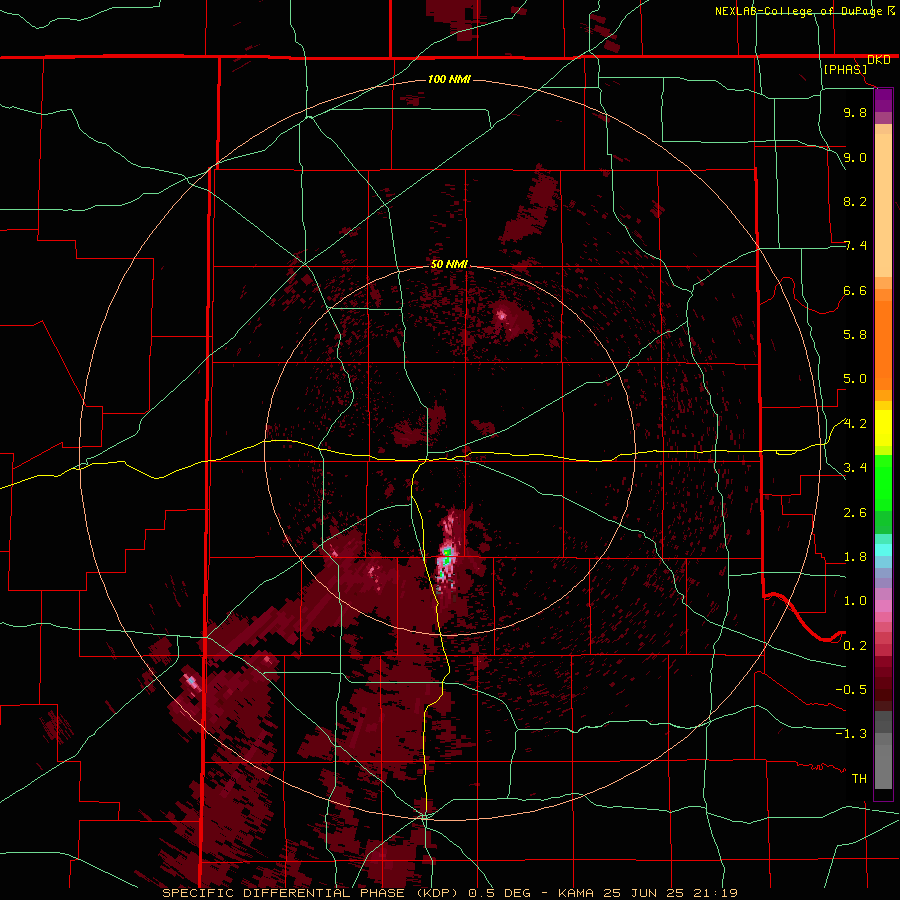The image size is (900, 900).
Task: Select the 8.2 value on the color scale
Action: click(x=855, y=201)
